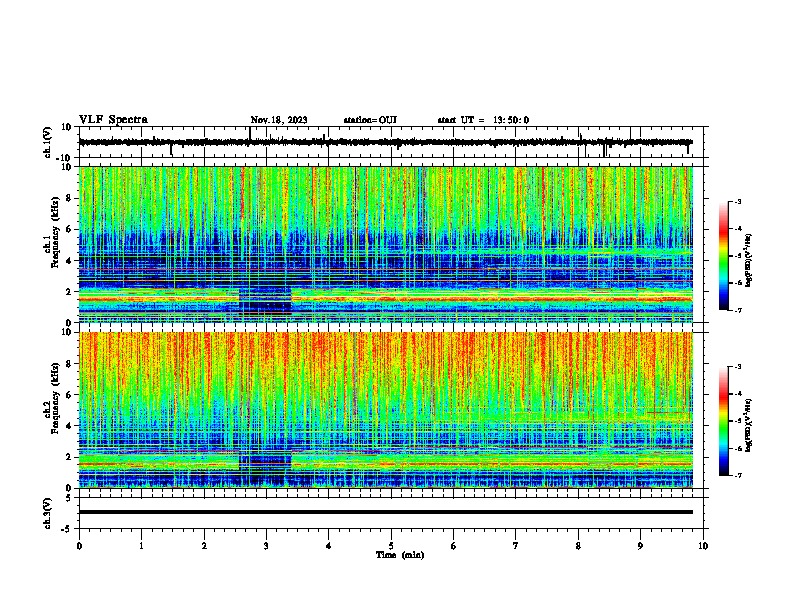Click the date 'Nov.18, 2023' label
792x612 pixels.
[279, 120]
